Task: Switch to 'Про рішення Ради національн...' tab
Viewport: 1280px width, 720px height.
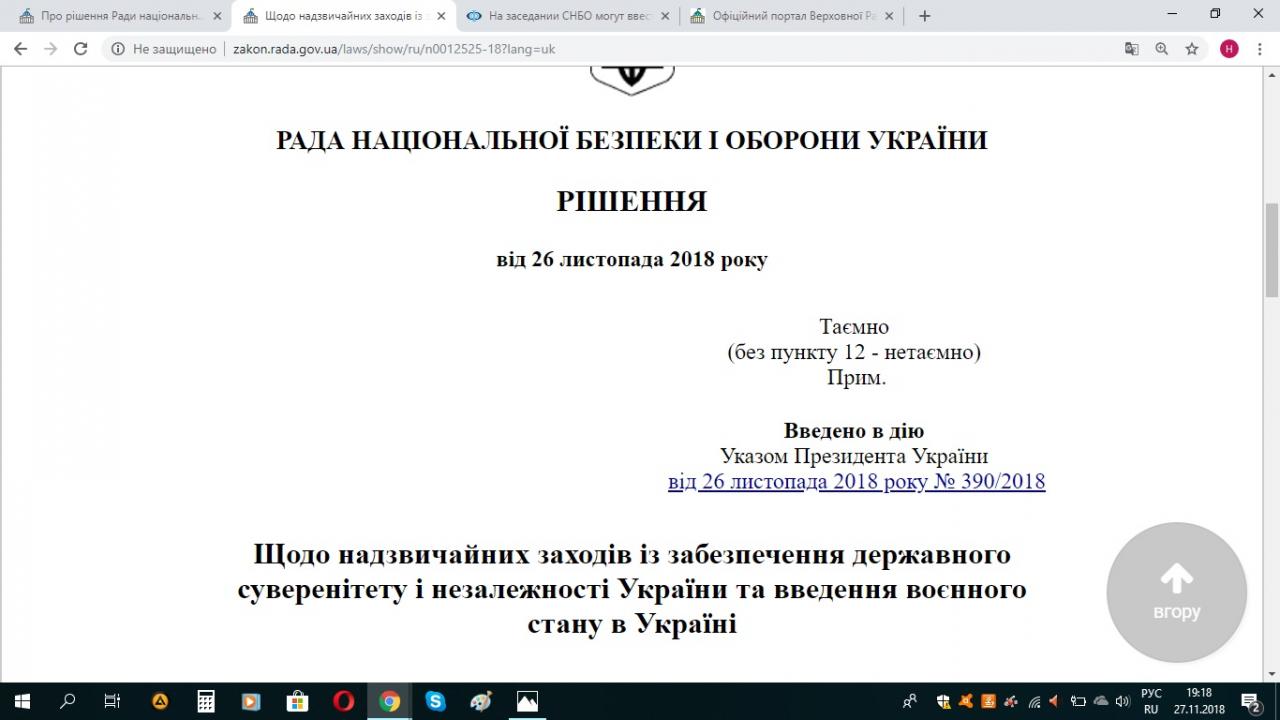Action: coord(120,16)
